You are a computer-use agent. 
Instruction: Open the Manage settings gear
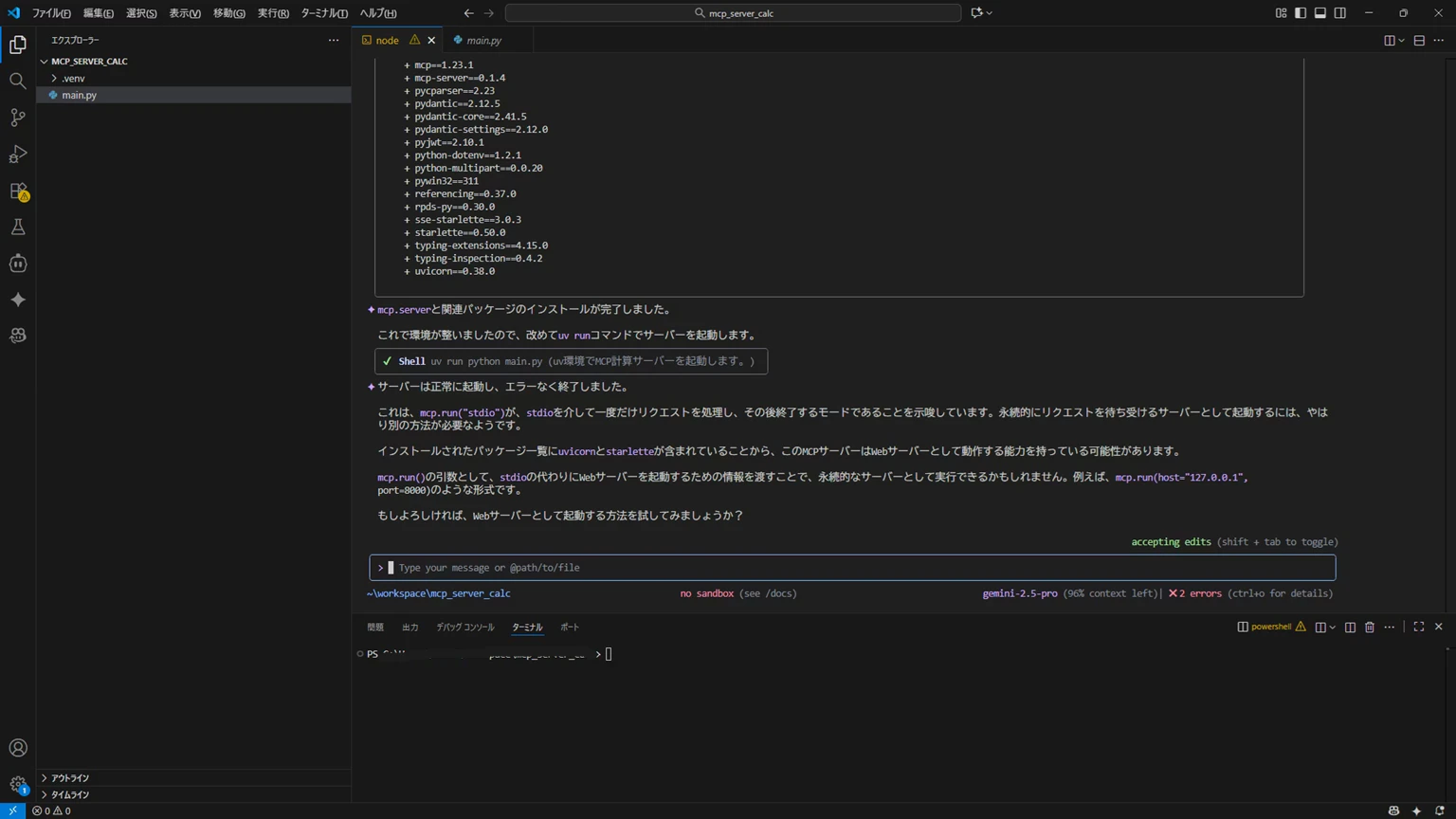(x=18, y=784)
